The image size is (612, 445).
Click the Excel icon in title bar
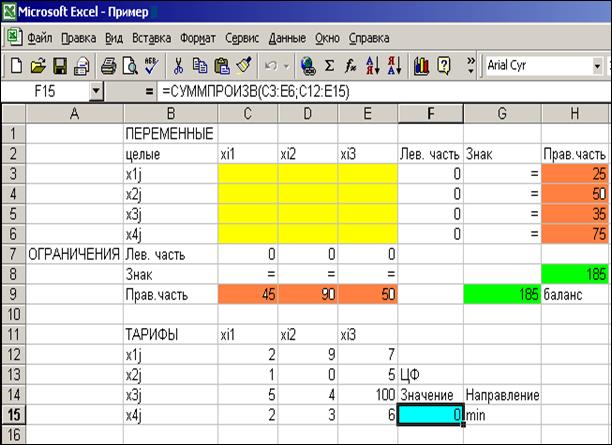pos(9,11)
